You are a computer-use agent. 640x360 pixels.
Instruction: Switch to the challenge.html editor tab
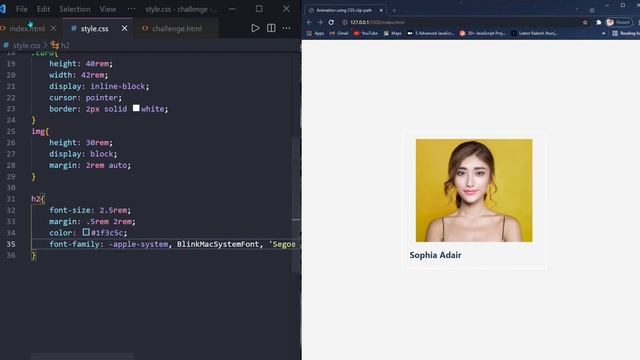(177, 29)
